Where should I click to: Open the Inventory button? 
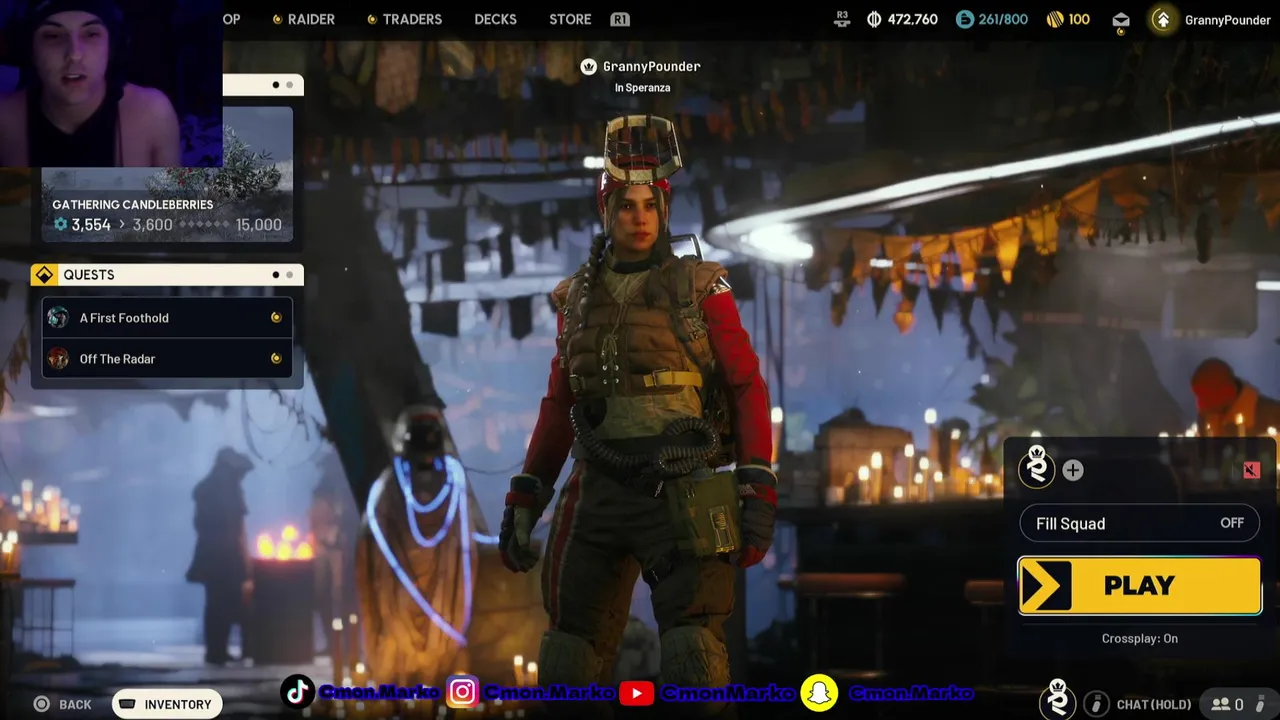[167, 704]
